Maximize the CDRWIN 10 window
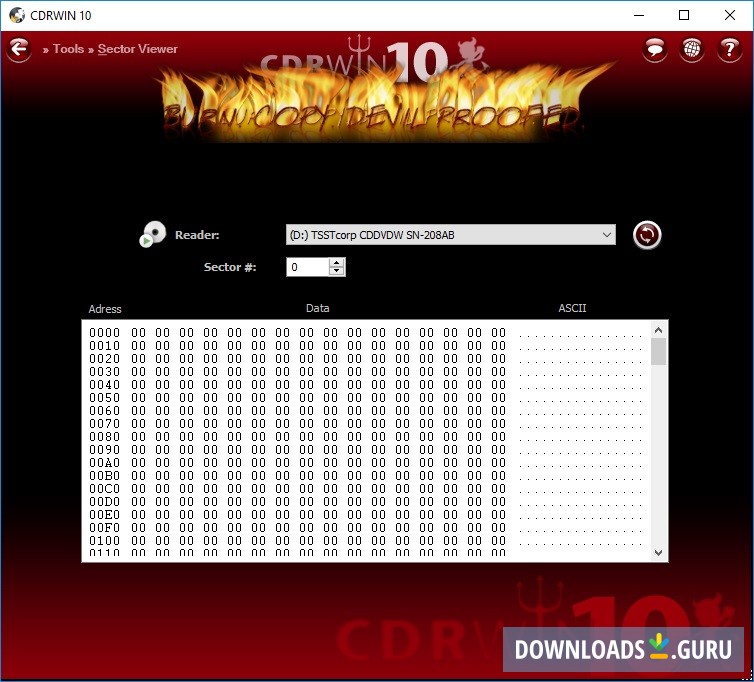The image size is (754, 682). pyautogui.click(x=684, y=15)
